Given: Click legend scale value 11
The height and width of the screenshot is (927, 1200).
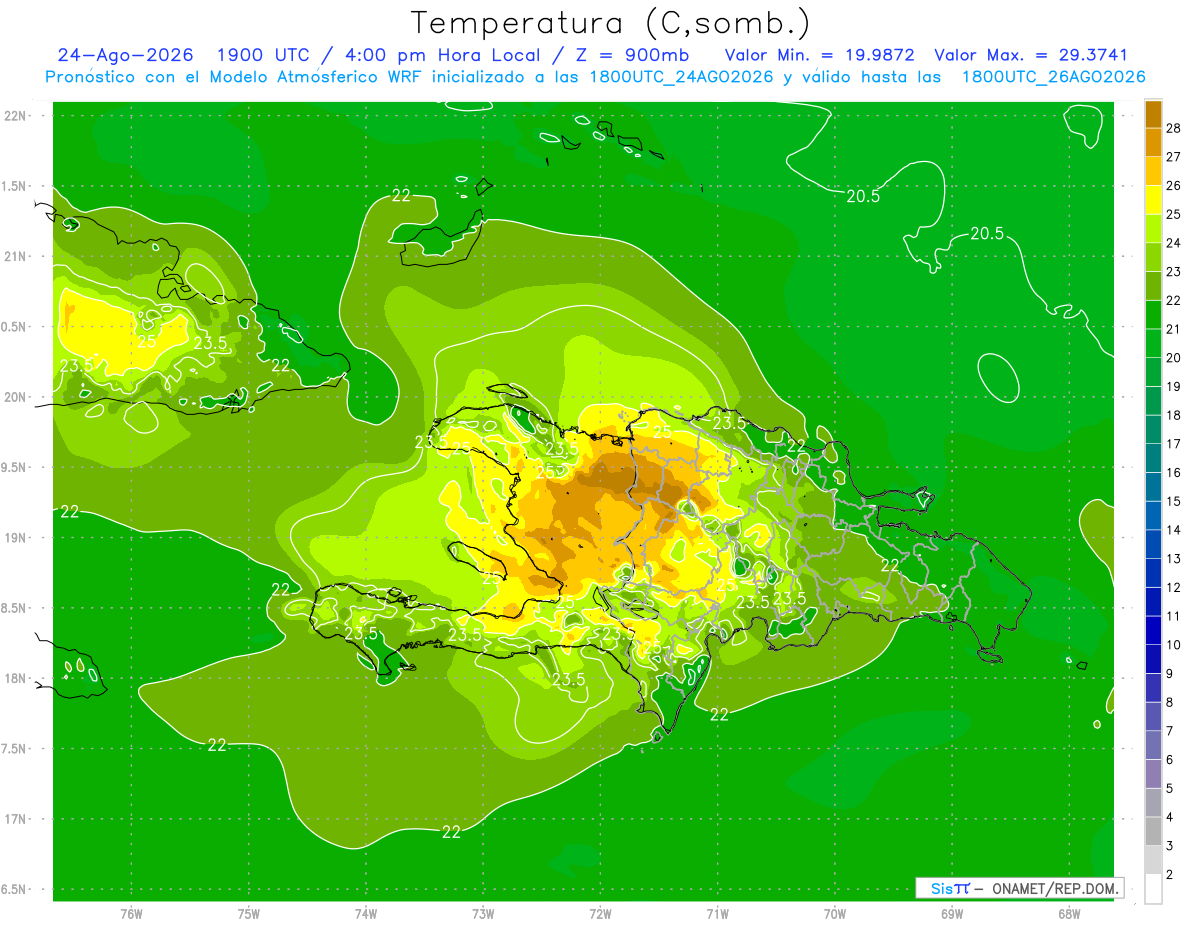Looking at the screenshot, I should [x=1175, y=616].
